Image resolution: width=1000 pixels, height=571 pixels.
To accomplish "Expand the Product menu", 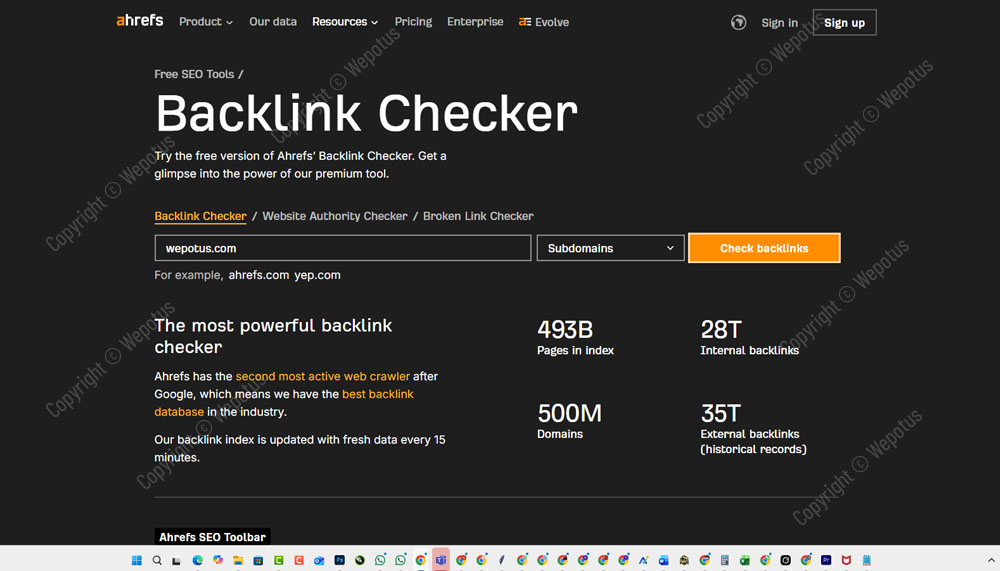I will (205, 22).
